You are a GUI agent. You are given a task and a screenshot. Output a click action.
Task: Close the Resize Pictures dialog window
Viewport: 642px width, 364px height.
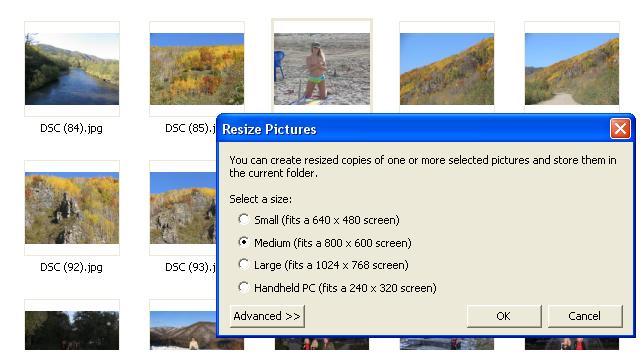point(620,129)
